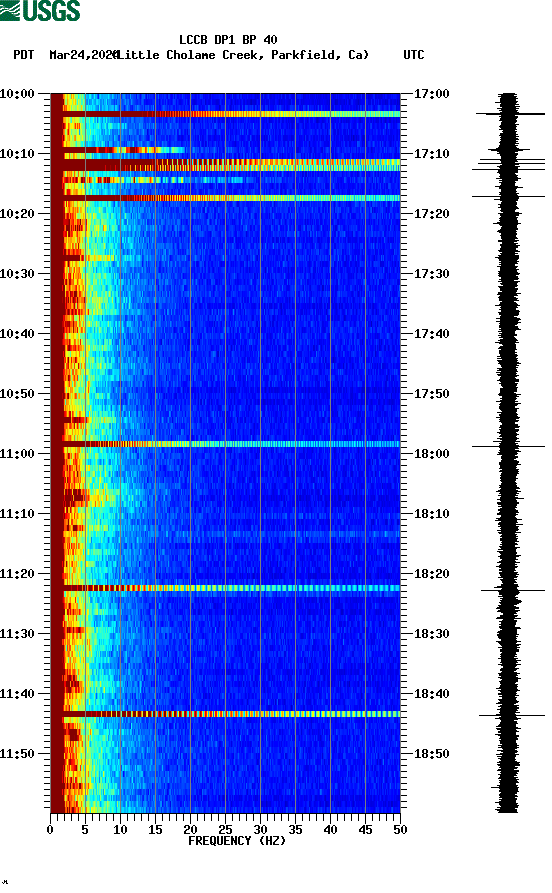Image resolution: width=552 pixels, height=893 pixels.
Task: Click the '11:20' PDT time label
Action: [x=17, y=574]
